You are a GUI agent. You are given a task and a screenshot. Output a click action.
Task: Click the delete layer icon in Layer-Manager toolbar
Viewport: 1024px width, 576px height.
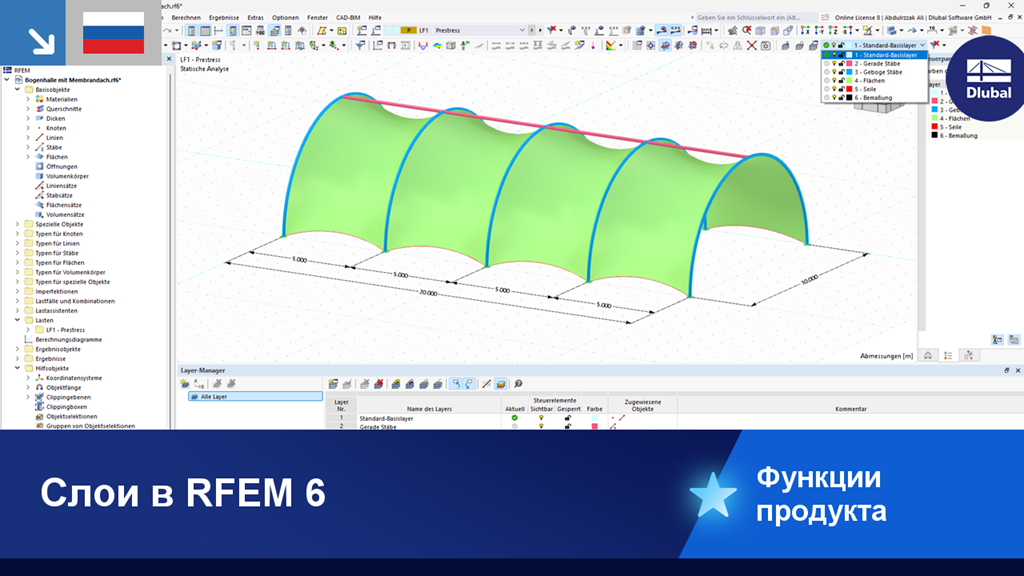pyautogui.click(x=379, y=384)
